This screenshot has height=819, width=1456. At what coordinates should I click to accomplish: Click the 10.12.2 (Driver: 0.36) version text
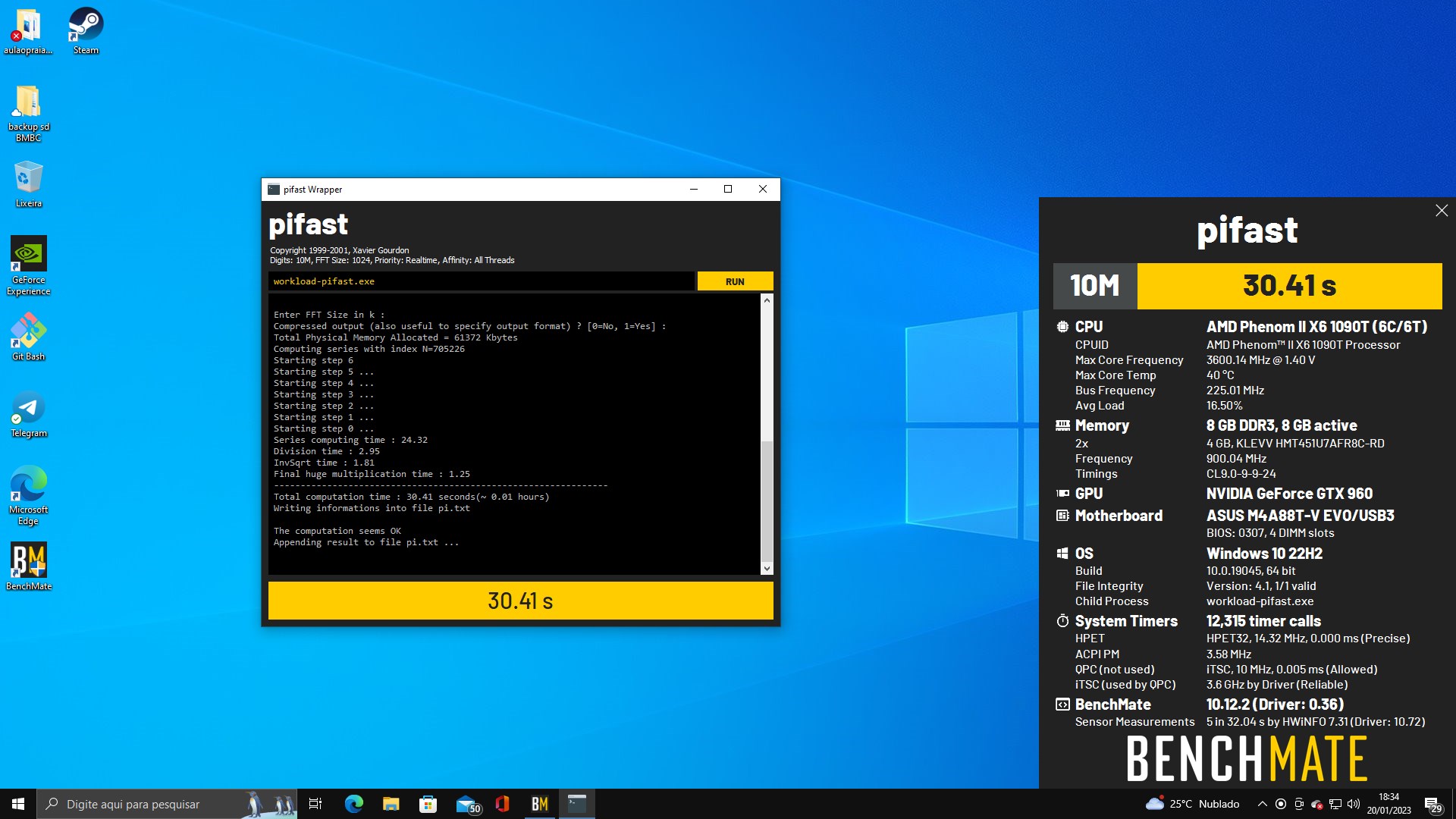click(1275, 704)
